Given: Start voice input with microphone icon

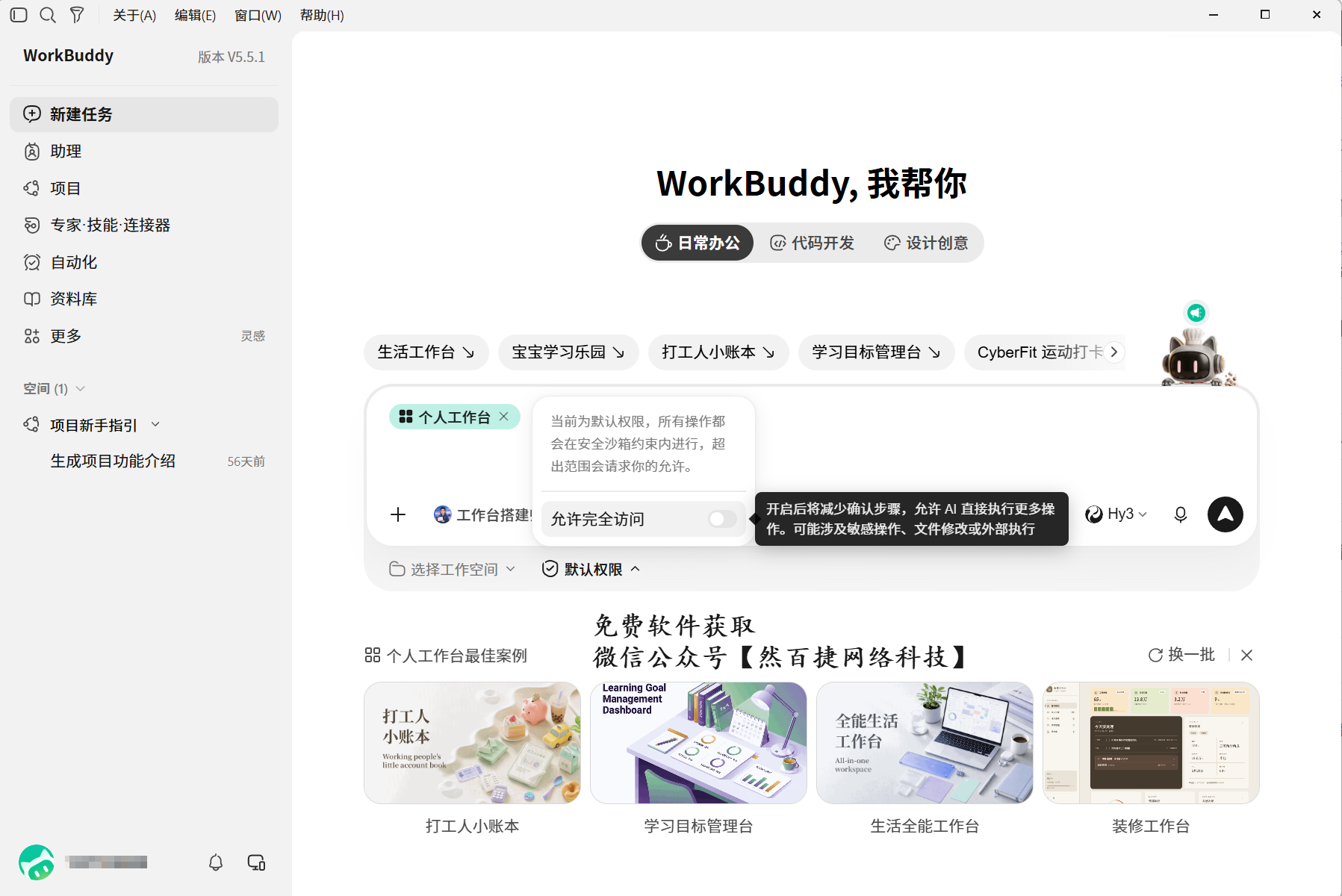Looking at the screenshot, I should coord(1181,514).
